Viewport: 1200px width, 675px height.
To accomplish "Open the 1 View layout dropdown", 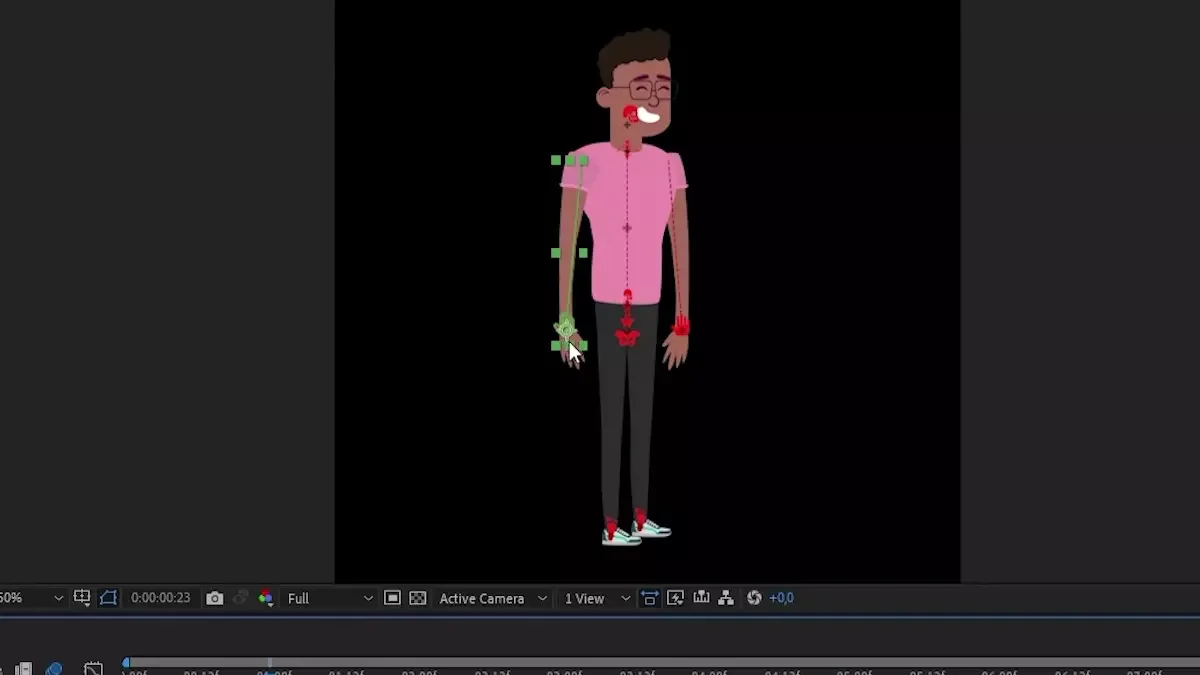I will pyautogui.click(x=596, y=598).
